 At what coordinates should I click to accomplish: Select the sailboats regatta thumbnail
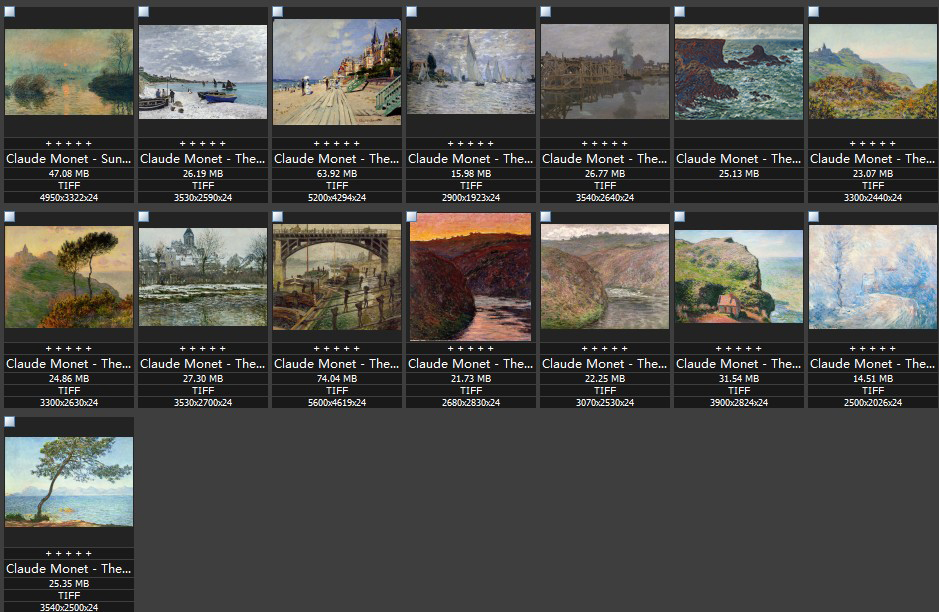point(471,72)
